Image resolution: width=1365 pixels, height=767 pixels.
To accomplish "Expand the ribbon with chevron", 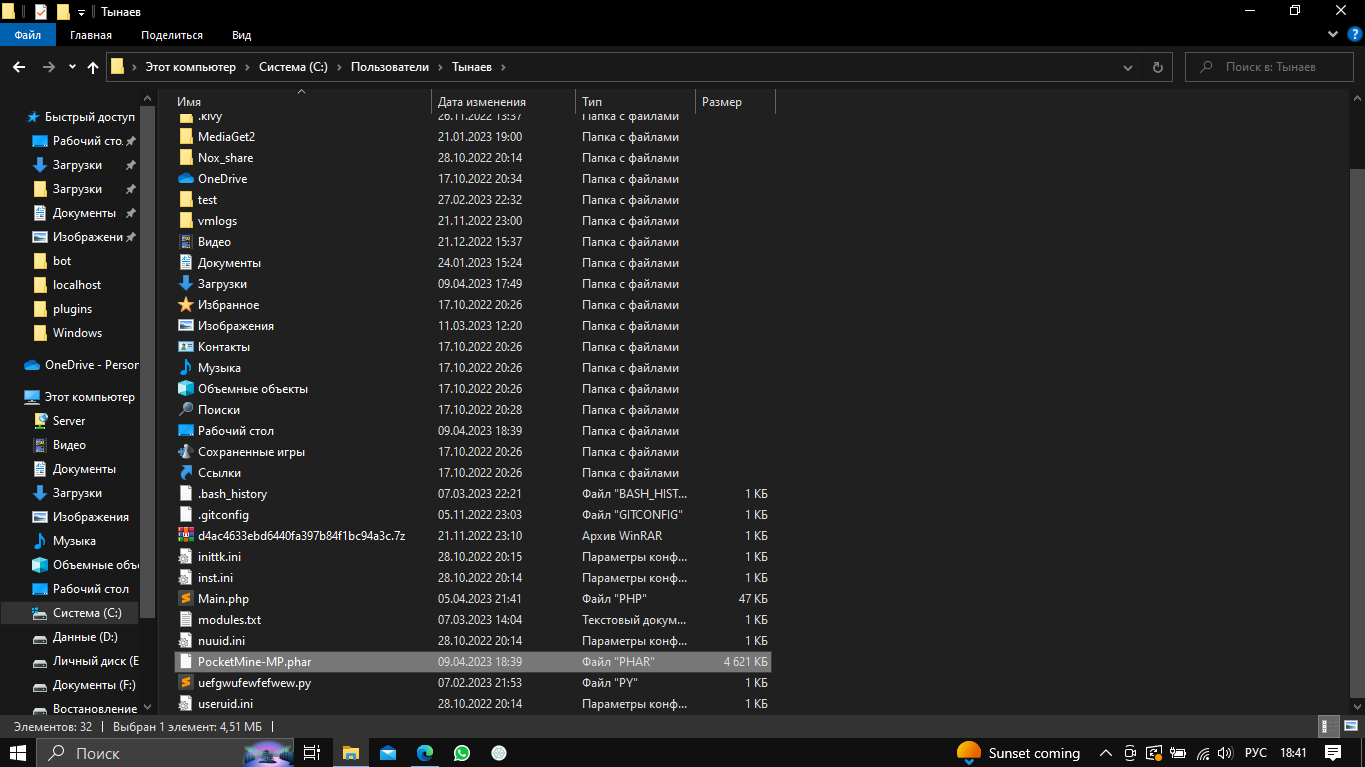I will pos(1332,35).
